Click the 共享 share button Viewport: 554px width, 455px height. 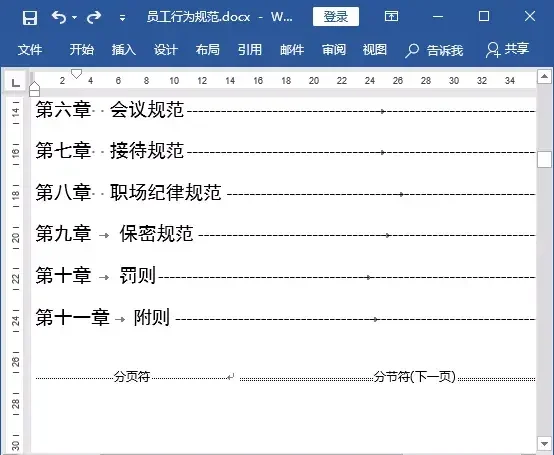507,49
